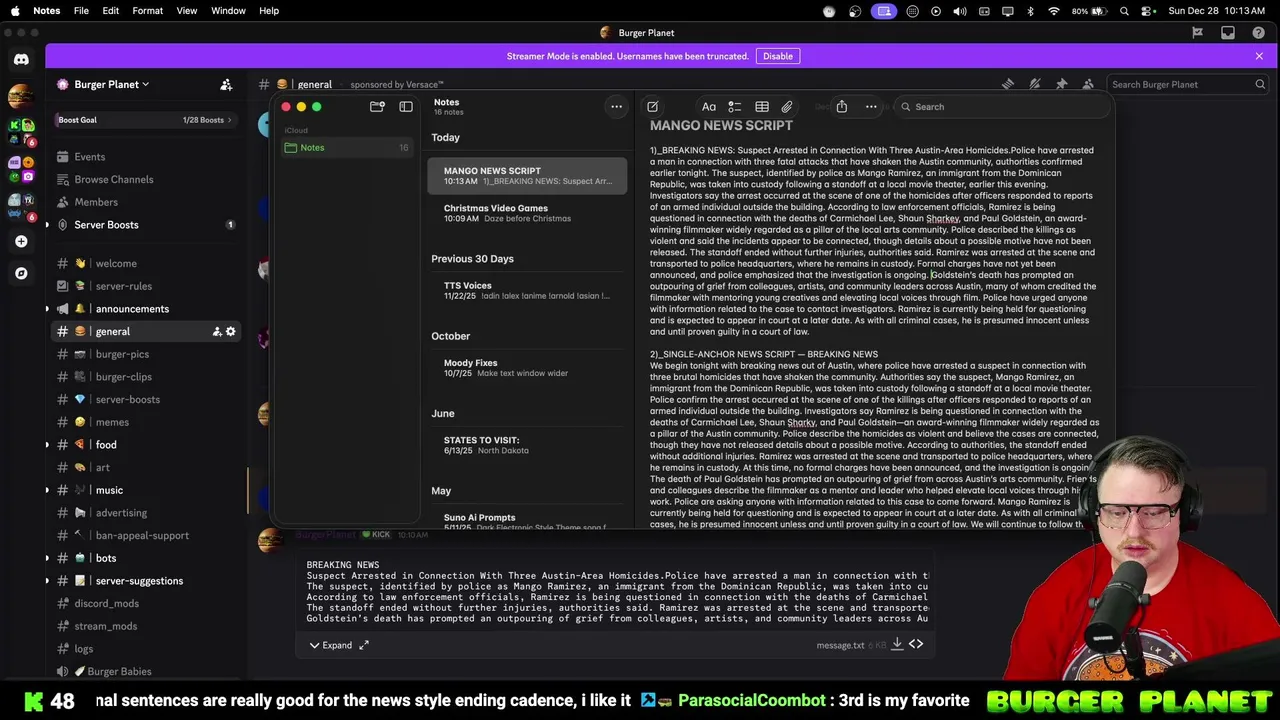Create invite icon on general channel row

[x=216, y=331]
